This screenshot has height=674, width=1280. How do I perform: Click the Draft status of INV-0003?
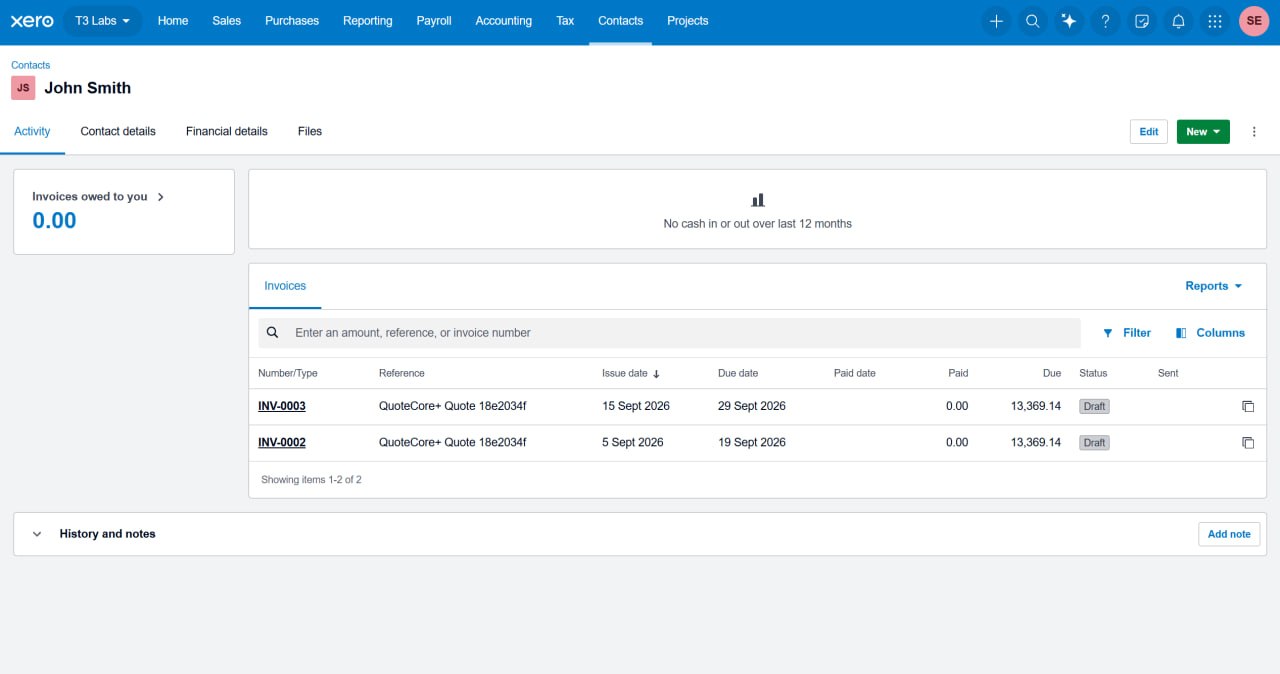click(x=1094, y=407)
